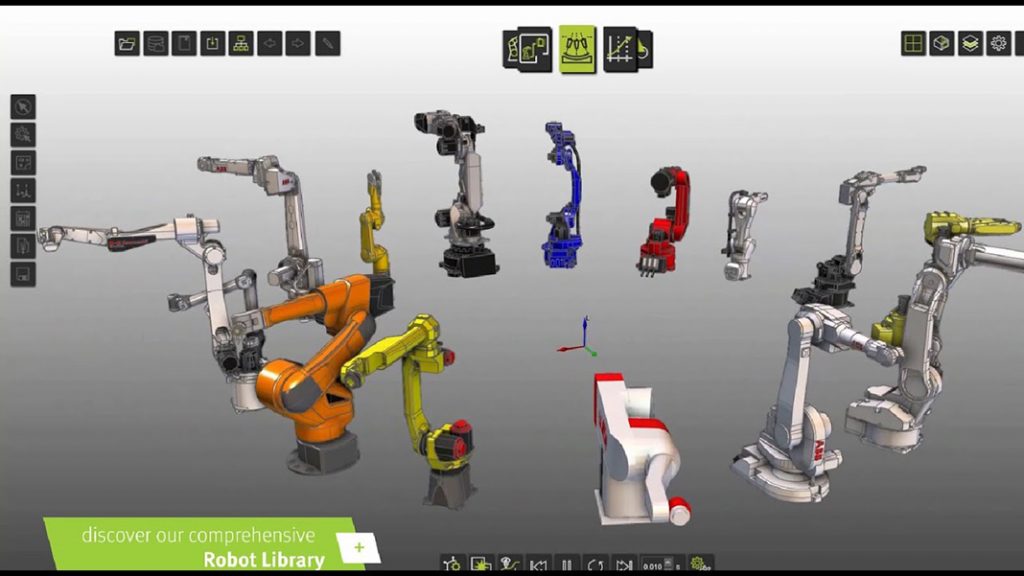Toggle the four-pane grid viewport layout
The height and width of the screenshot is (576, 1024).
coord(913,44)
